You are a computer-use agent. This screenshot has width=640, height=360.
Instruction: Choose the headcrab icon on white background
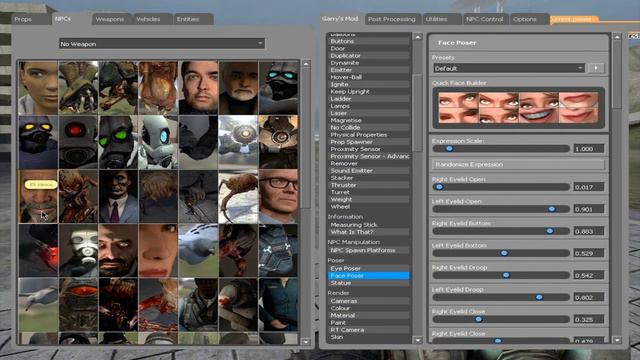point(238,196)
